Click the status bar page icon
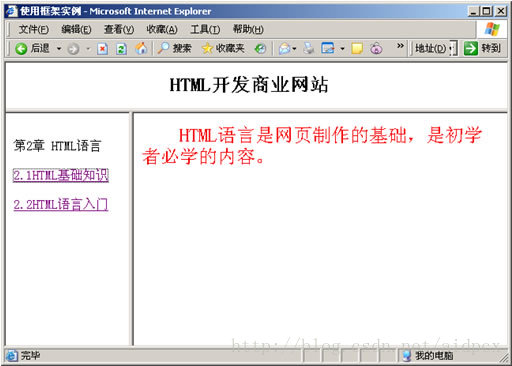Screen dimensions: 512x366 pos(12,356)
